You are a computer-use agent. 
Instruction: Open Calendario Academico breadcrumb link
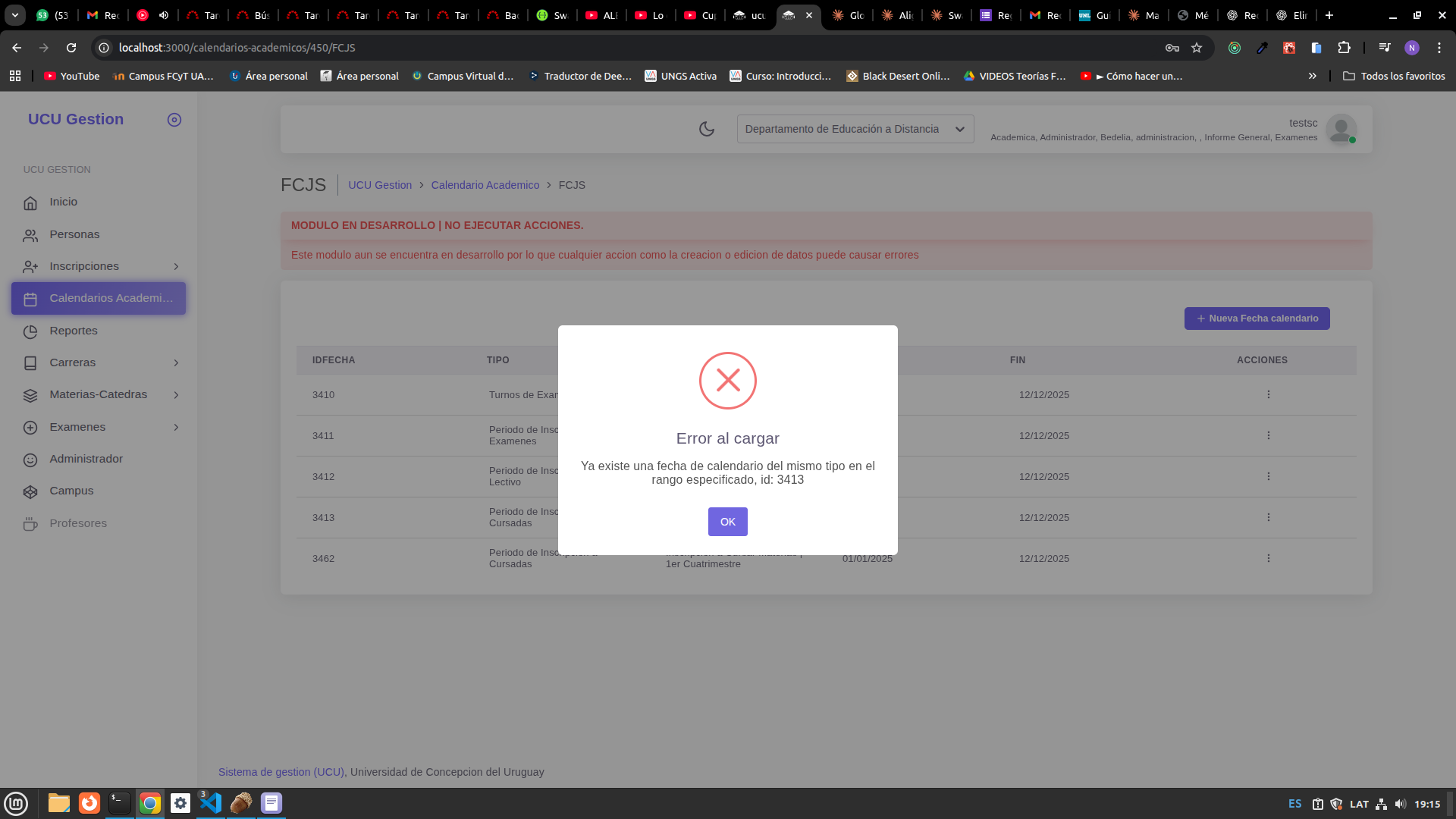[x=485, y=185]
